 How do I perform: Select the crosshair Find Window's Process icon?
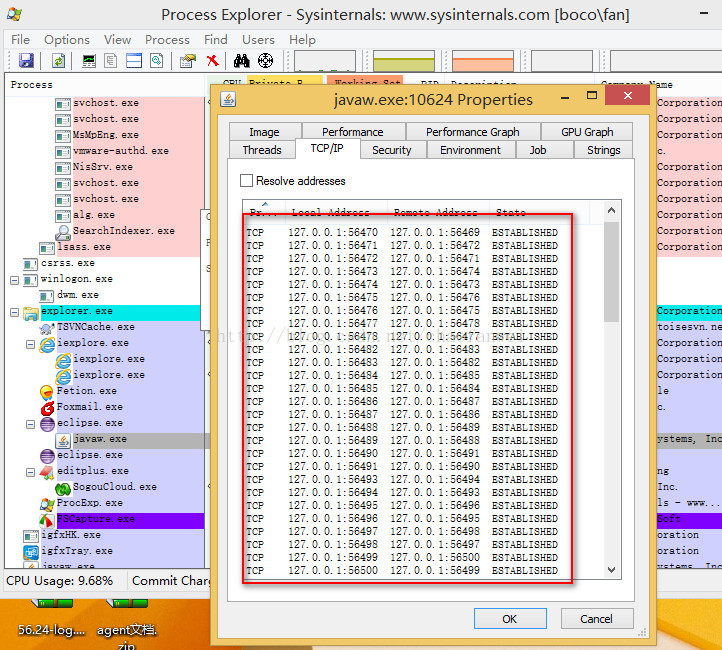pyautogui.click(x=265, y=60)
